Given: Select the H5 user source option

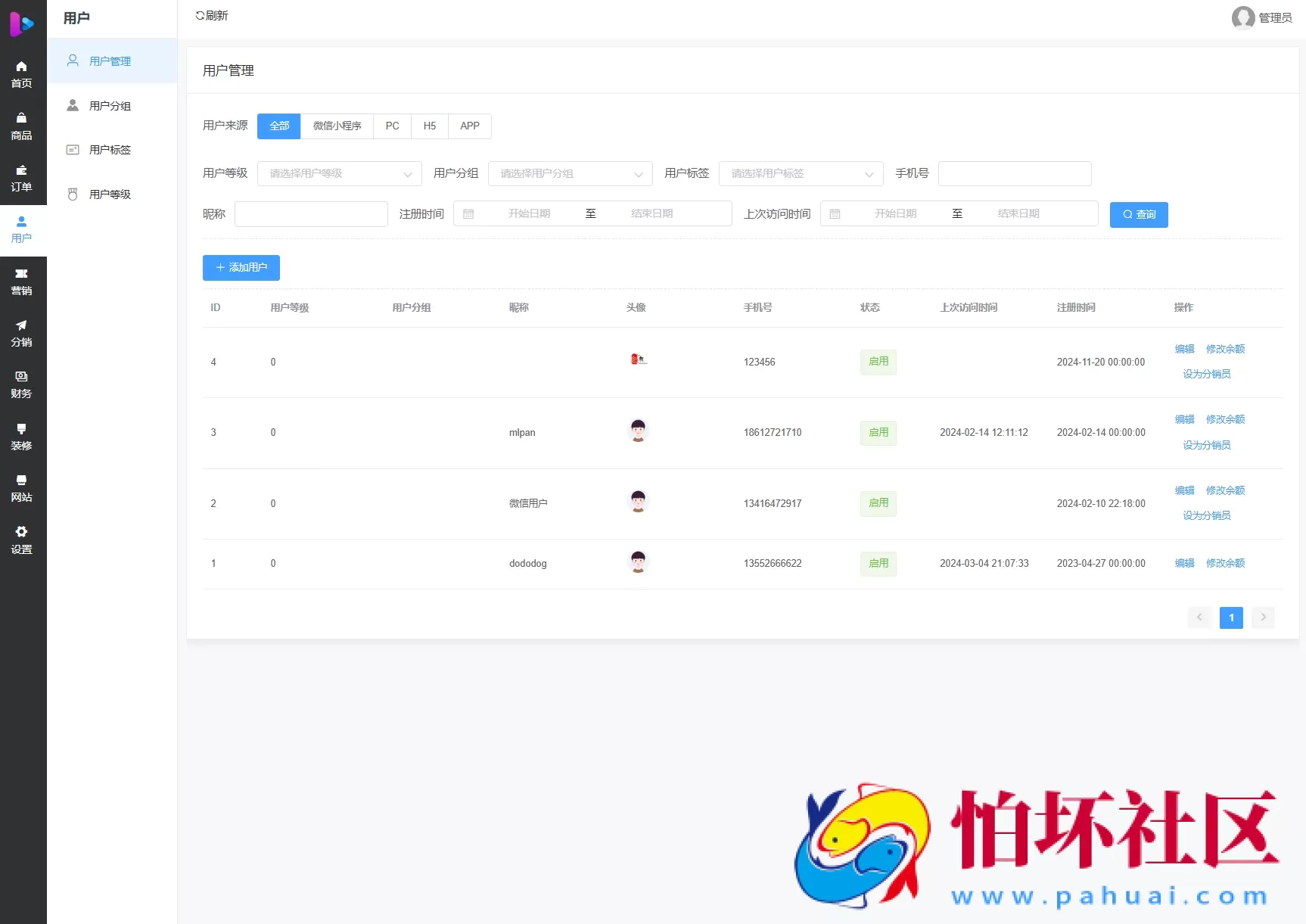Looking at the screenshot, I should point(429,126).
